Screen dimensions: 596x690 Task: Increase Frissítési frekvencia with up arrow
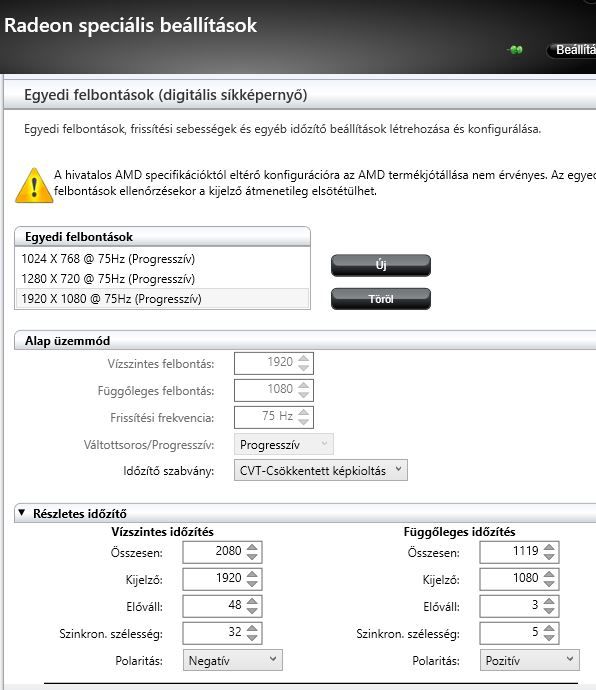303,412
